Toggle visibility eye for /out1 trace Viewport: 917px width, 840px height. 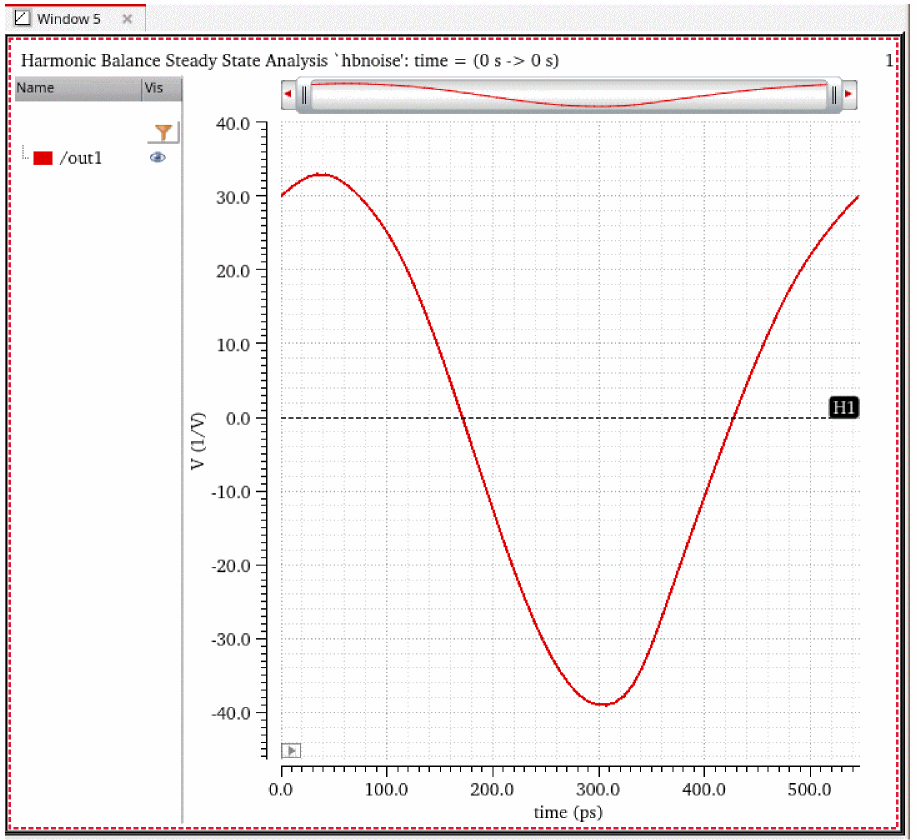[x=157, y=158]
